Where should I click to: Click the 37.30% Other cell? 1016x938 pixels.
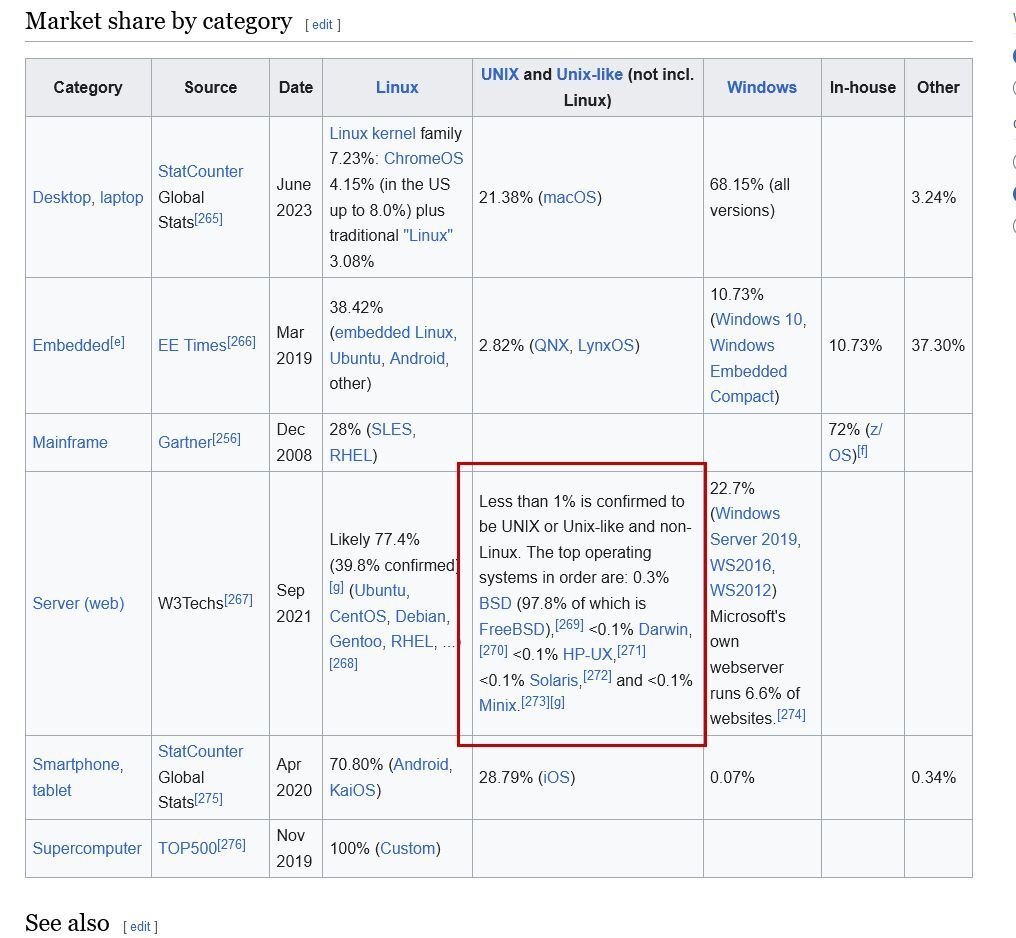[x=938, y=345]
